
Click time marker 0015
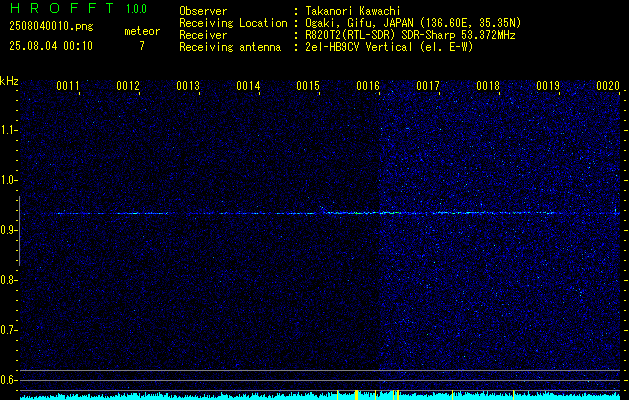[x=308, y=86]
